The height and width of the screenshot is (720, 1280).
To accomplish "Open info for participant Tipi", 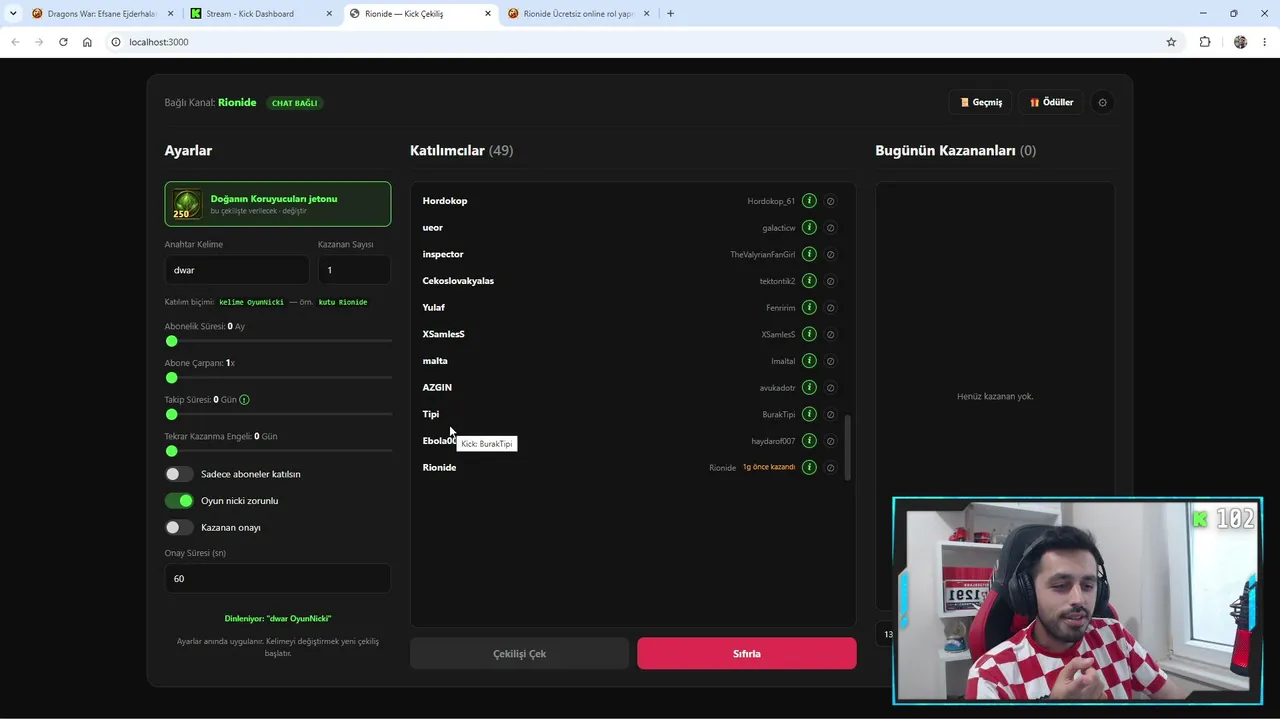I will tap(809, 414).
